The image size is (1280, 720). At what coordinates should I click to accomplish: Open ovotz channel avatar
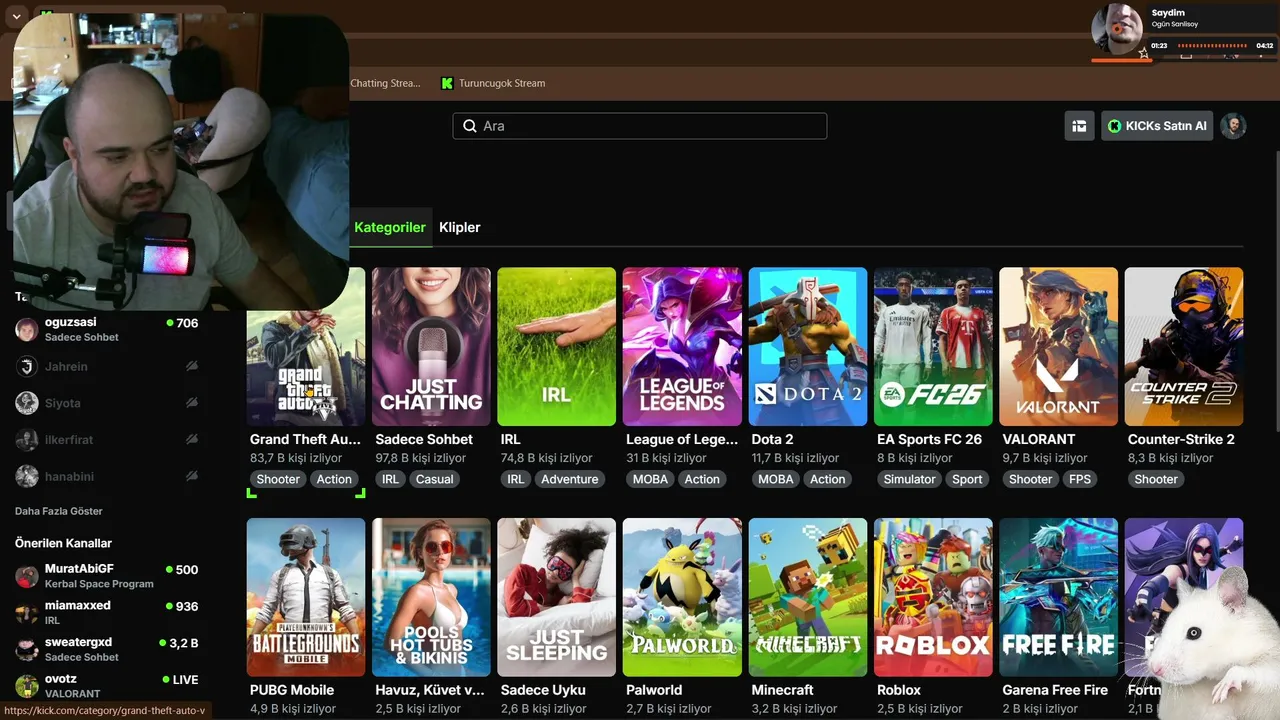(27, 686)
